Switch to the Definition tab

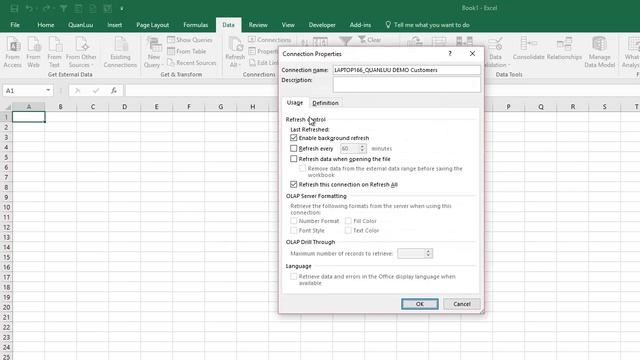(325, 103)
